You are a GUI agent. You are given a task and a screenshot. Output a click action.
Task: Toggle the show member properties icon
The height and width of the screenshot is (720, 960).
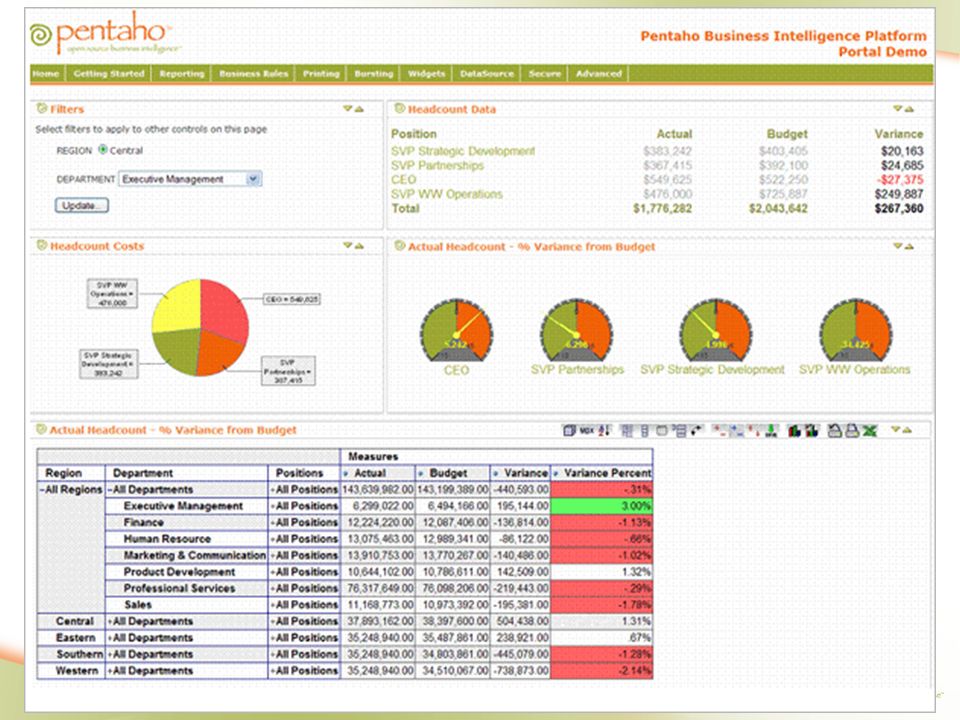(662, 431)
